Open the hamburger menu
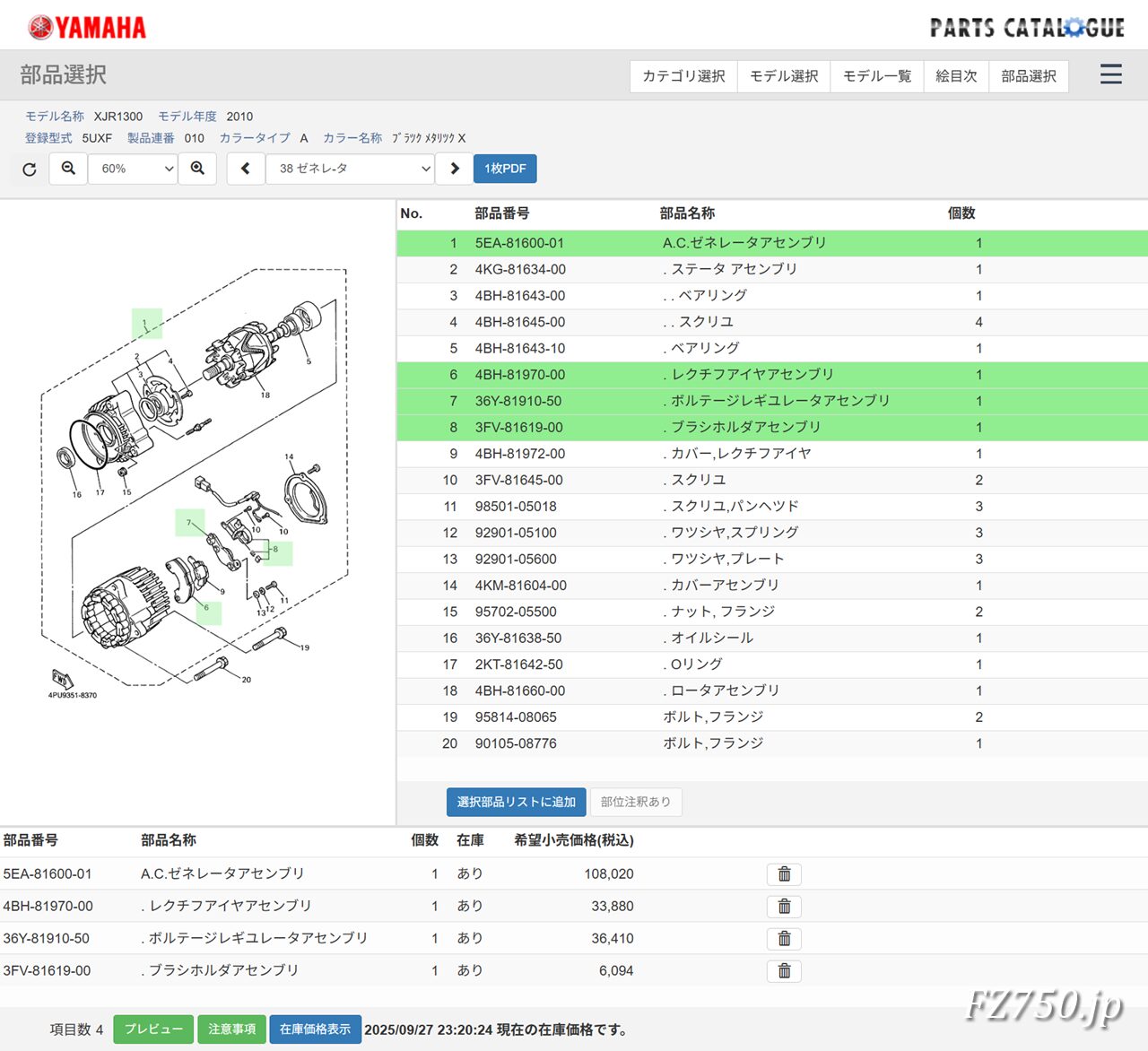1148x1051 pixels. point(1110,74)
